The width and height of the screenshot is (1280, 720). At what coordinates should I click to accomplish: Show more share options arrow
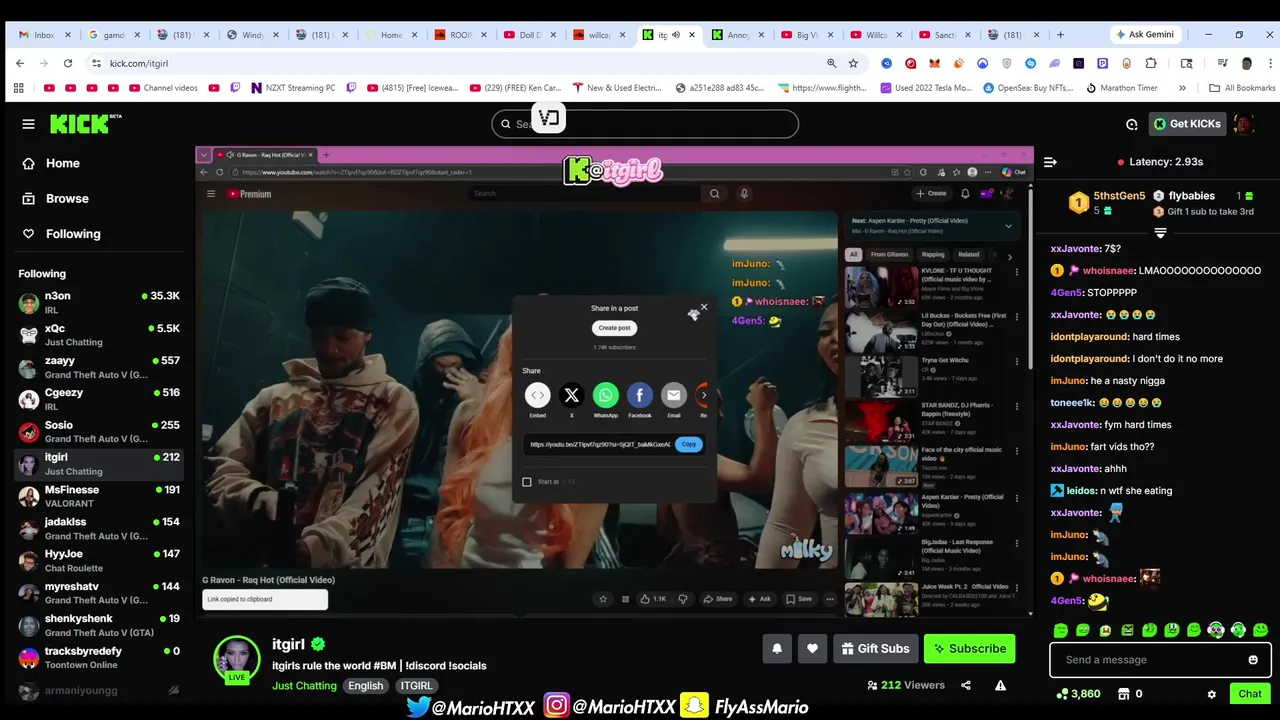(703, 395)
